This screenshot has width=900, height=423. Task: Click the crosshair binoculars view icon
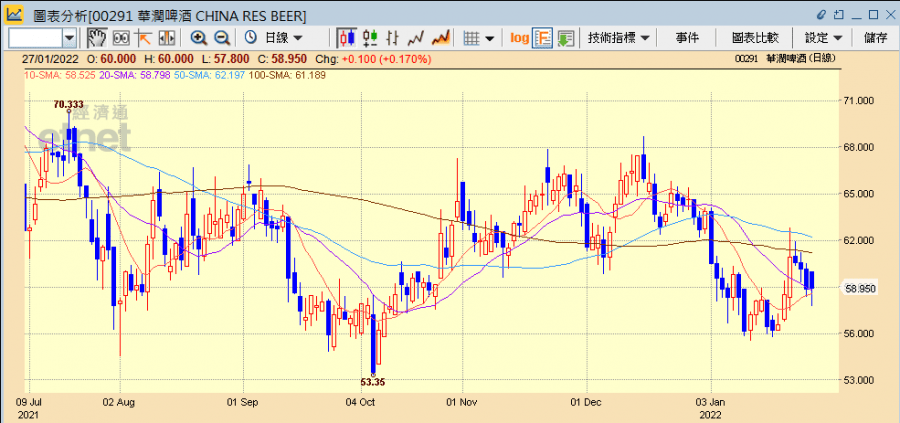[x=122, y=38]
